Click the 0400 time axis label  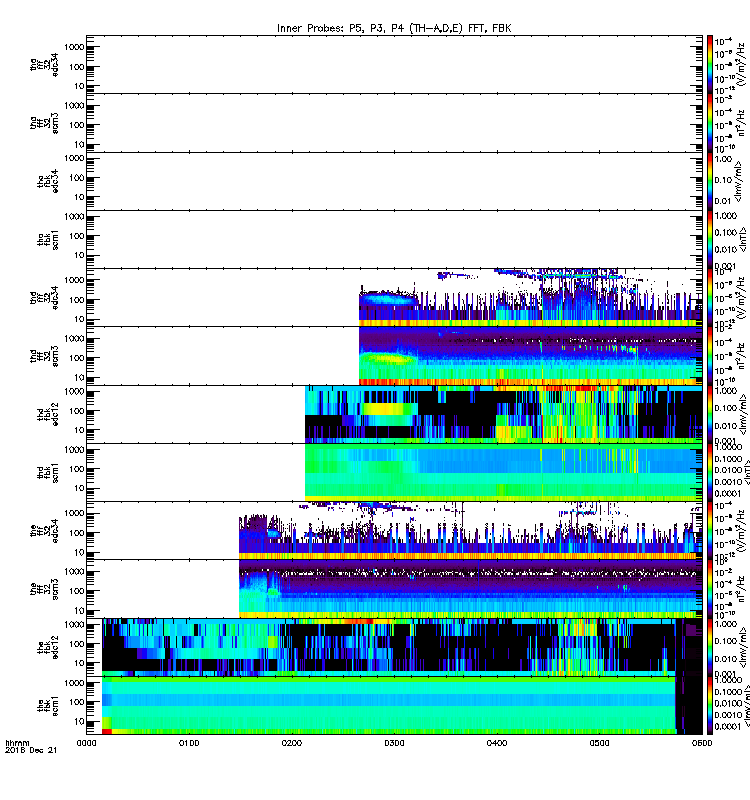pyautogui.click(x=497, y=743)
